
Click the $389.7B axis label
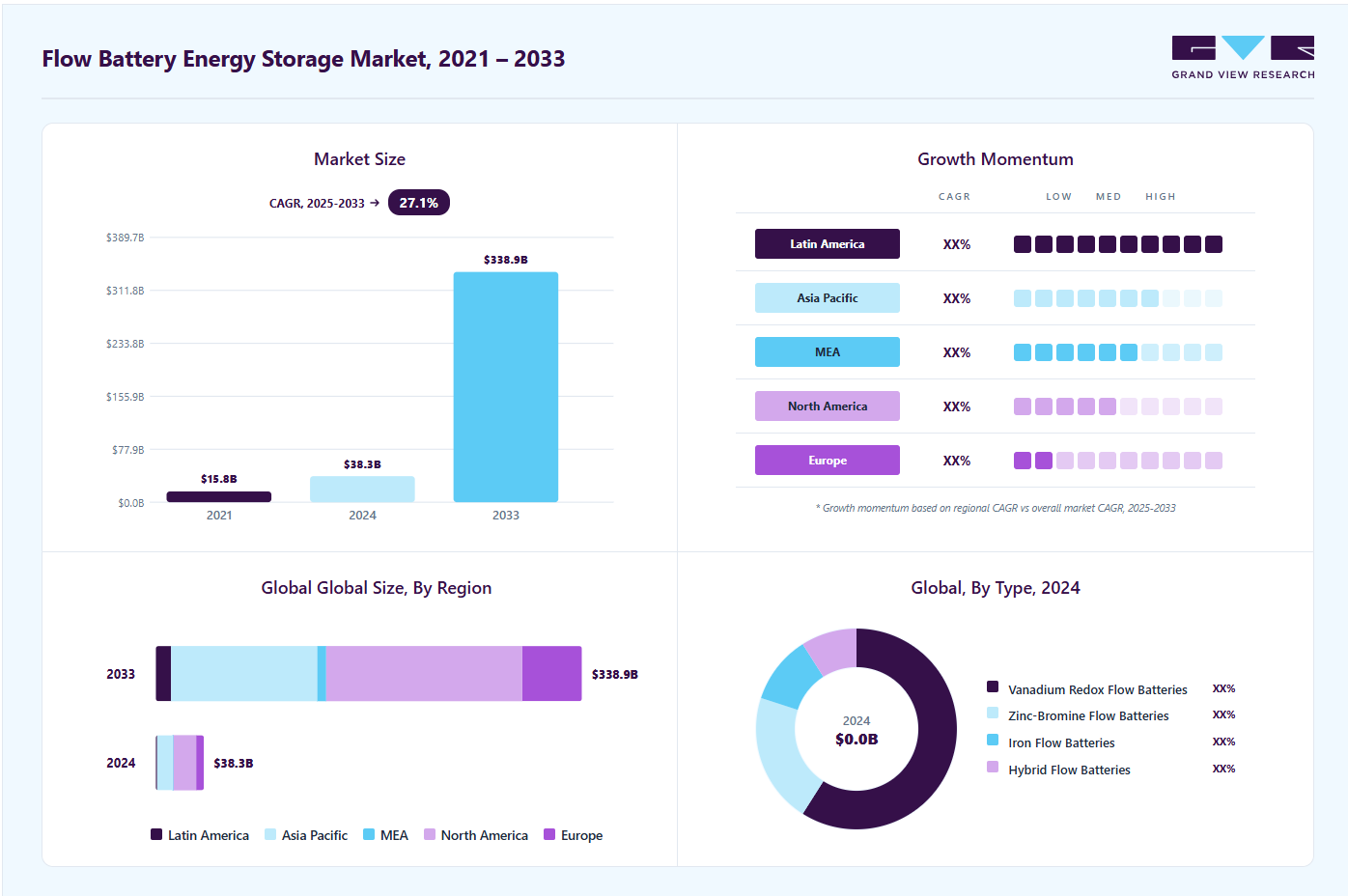tap(126, 238)
